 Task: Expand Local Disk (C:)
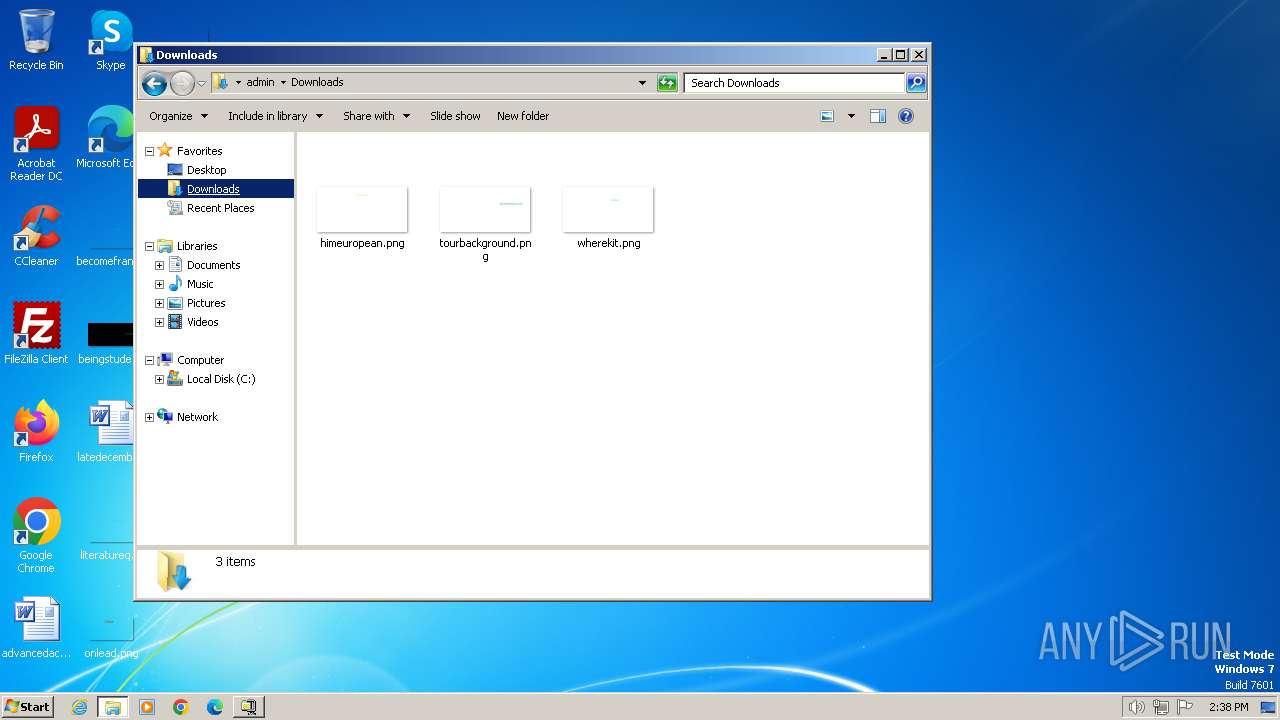[x=159, y=379]
